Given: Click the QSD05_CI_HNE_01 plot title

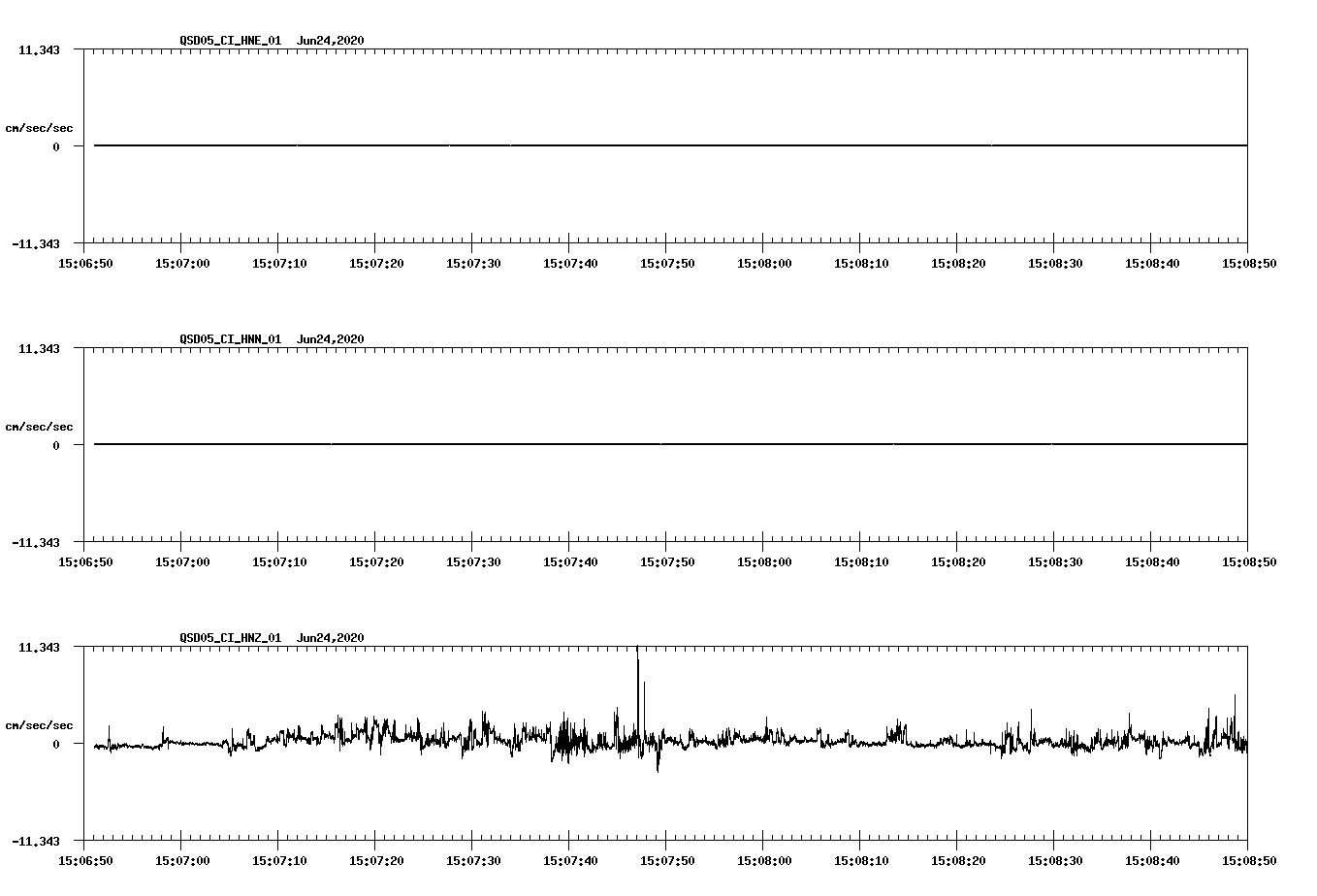Looking at the screenshot, I should pyautogui.click(x=231, y=41).
